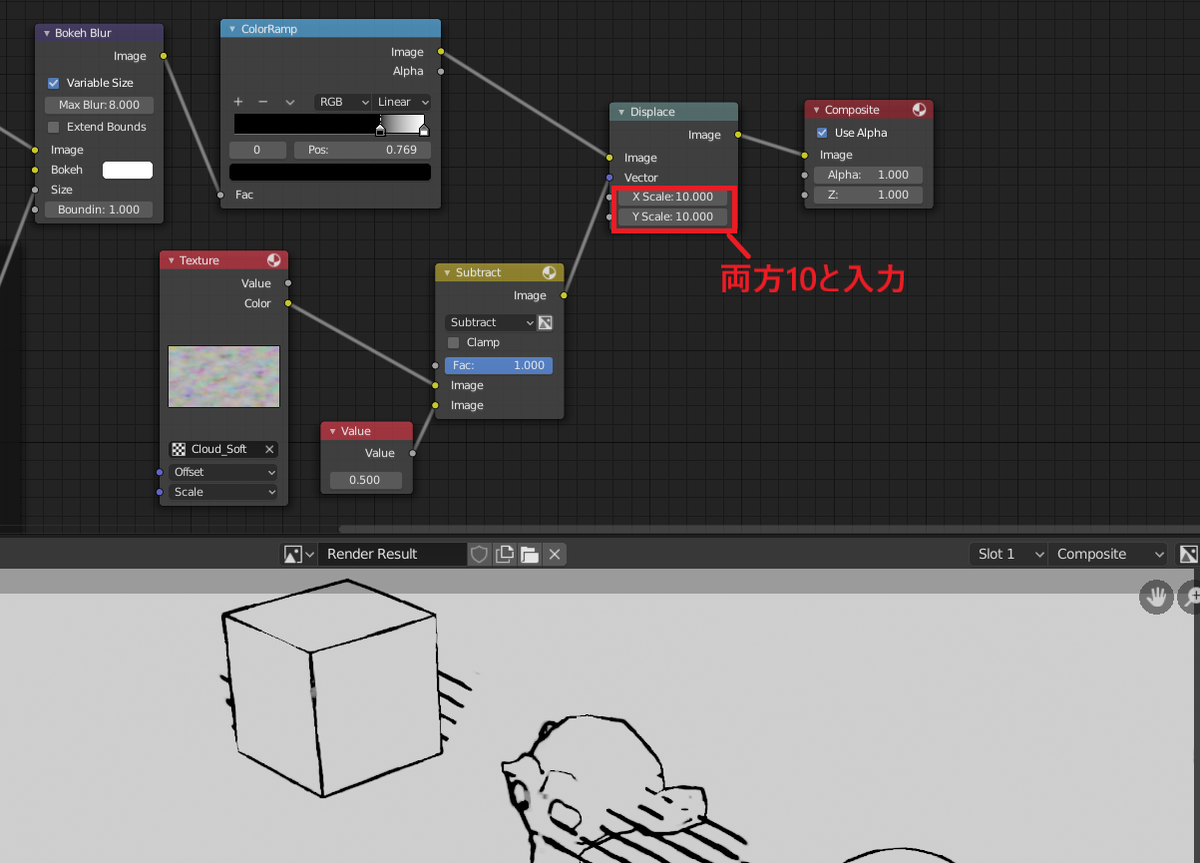
Task: Click the node editor horizontal scrollbar
Action: [x=769, y=529]
